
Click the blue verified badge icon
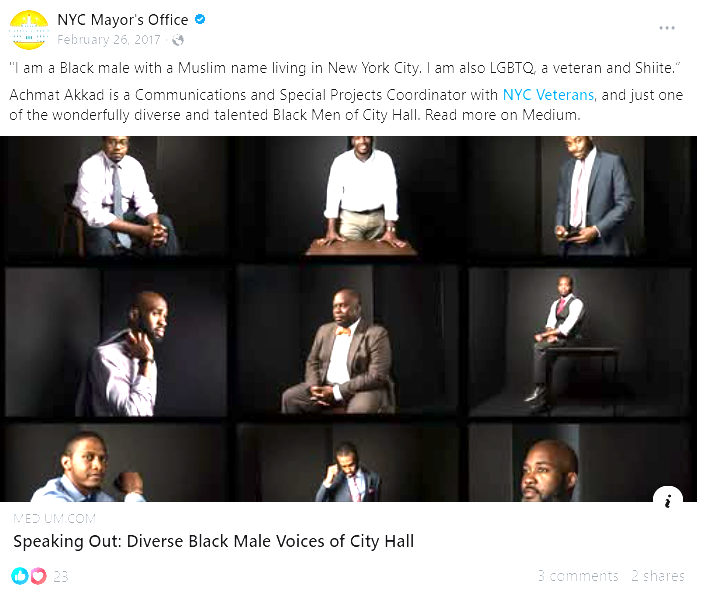(200, 19)
